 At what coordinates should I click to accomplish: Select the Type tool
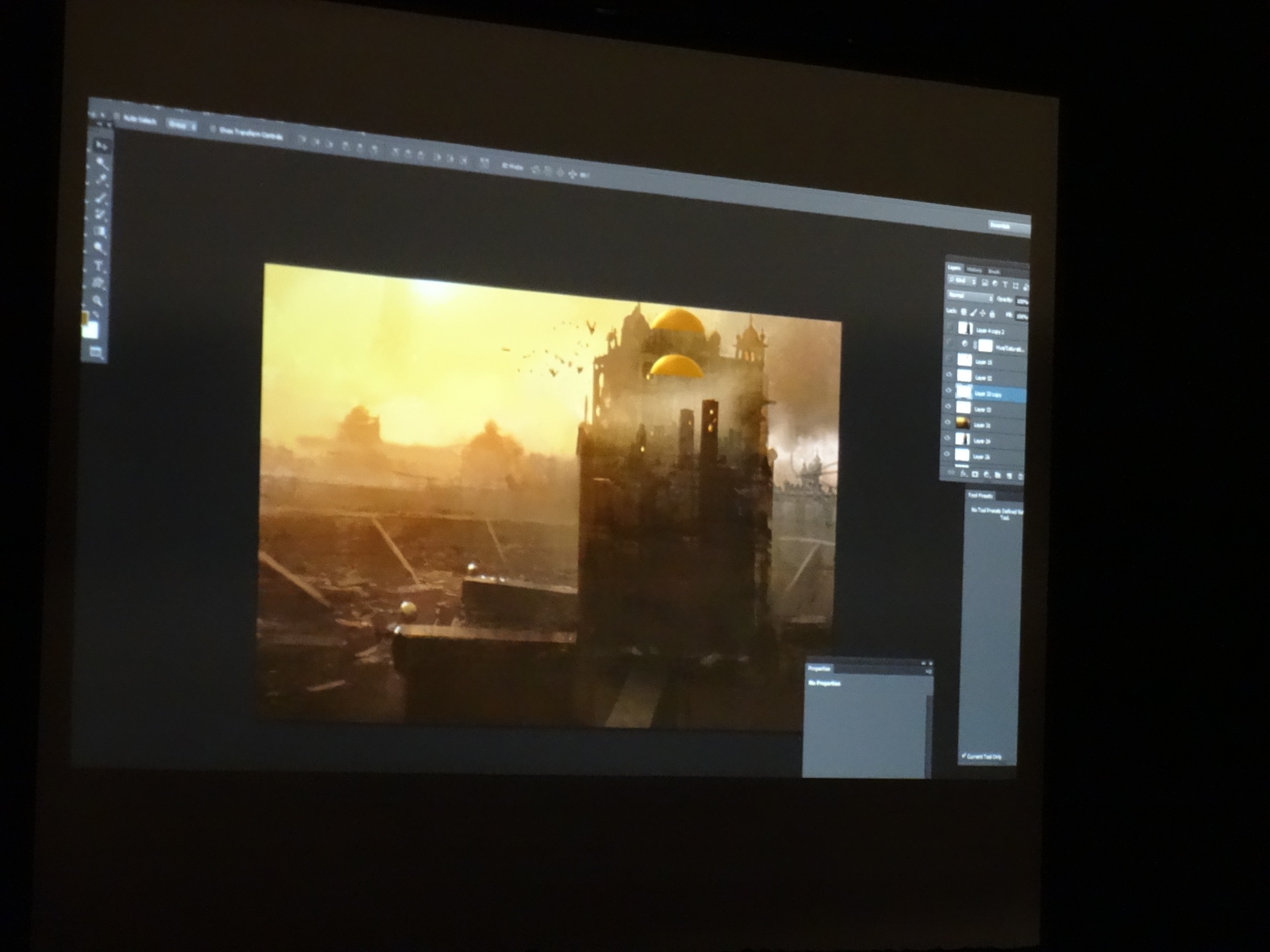click(x=99, y=266)
